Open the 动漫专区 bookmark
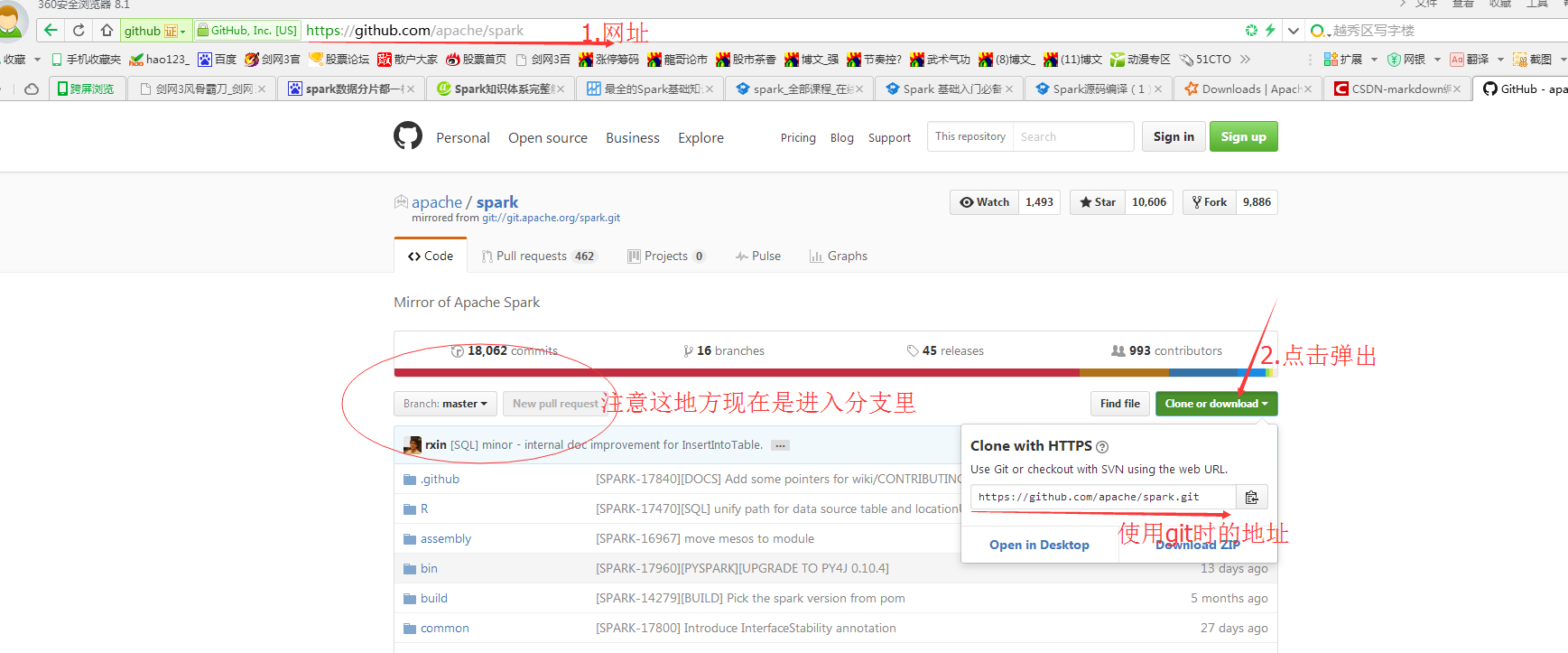Viewport: 1568px width, 653px height. [1140, 59]
